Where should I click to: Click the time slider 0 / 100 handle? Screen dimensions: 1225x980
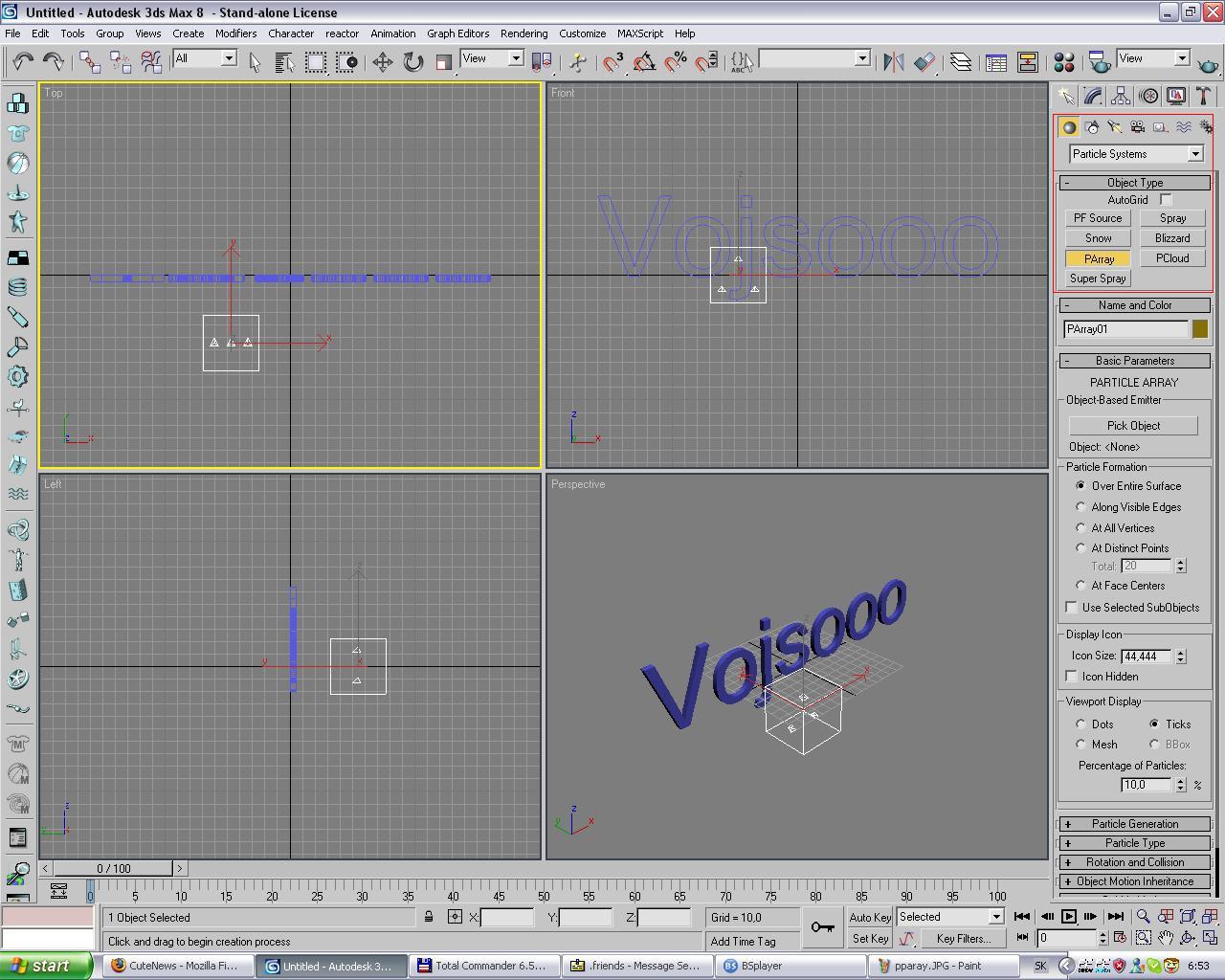coord(113,868)
